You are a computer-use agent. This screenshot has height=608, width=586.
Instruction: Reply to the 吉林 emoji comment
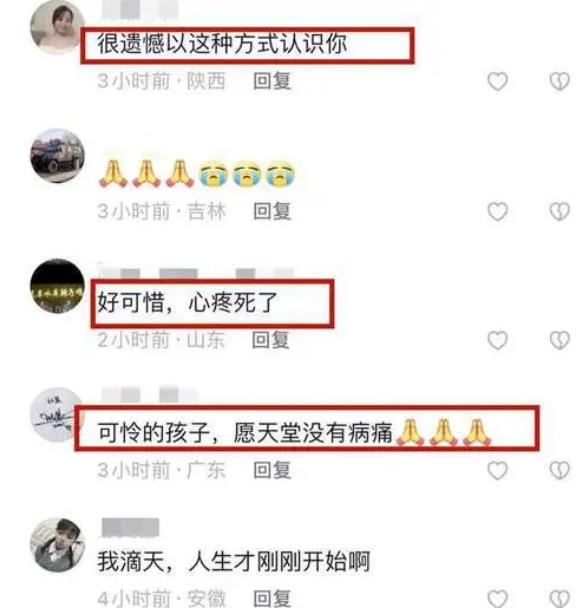pyautogui.click(x=272, y=211)
